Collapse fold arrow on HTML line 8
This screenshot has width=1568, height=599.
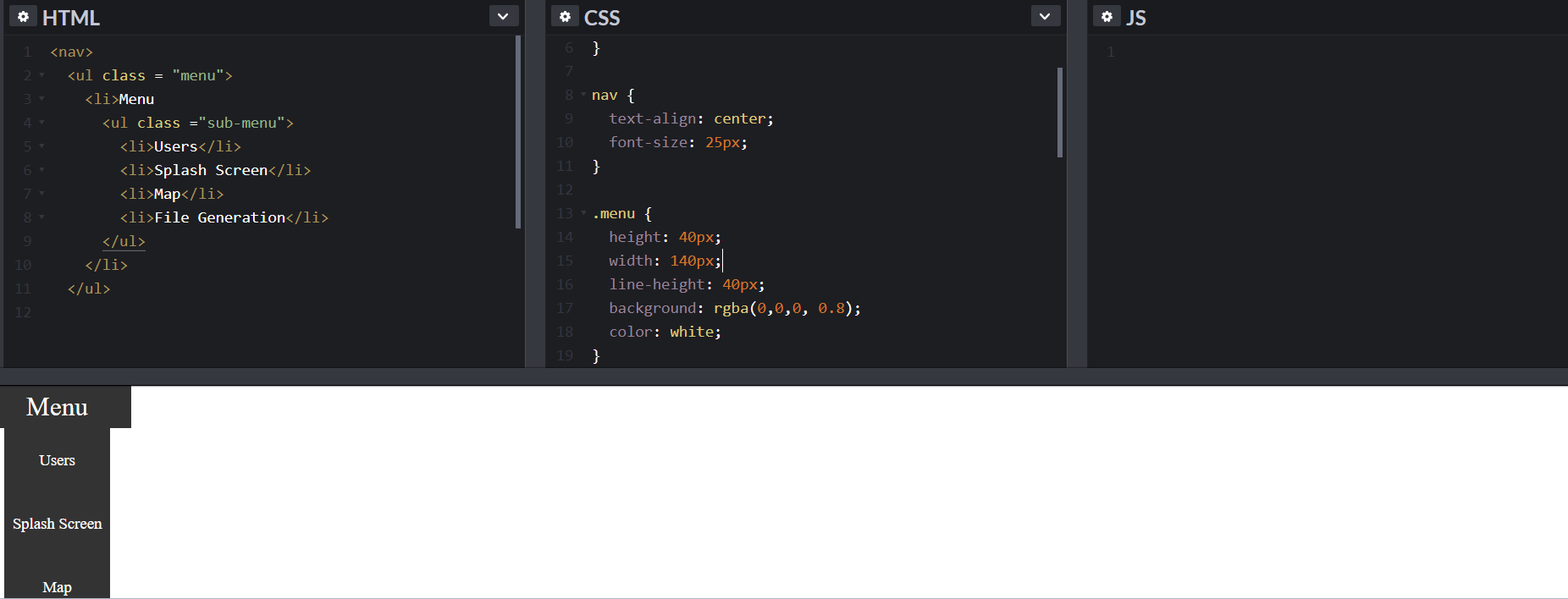point(41,217)
